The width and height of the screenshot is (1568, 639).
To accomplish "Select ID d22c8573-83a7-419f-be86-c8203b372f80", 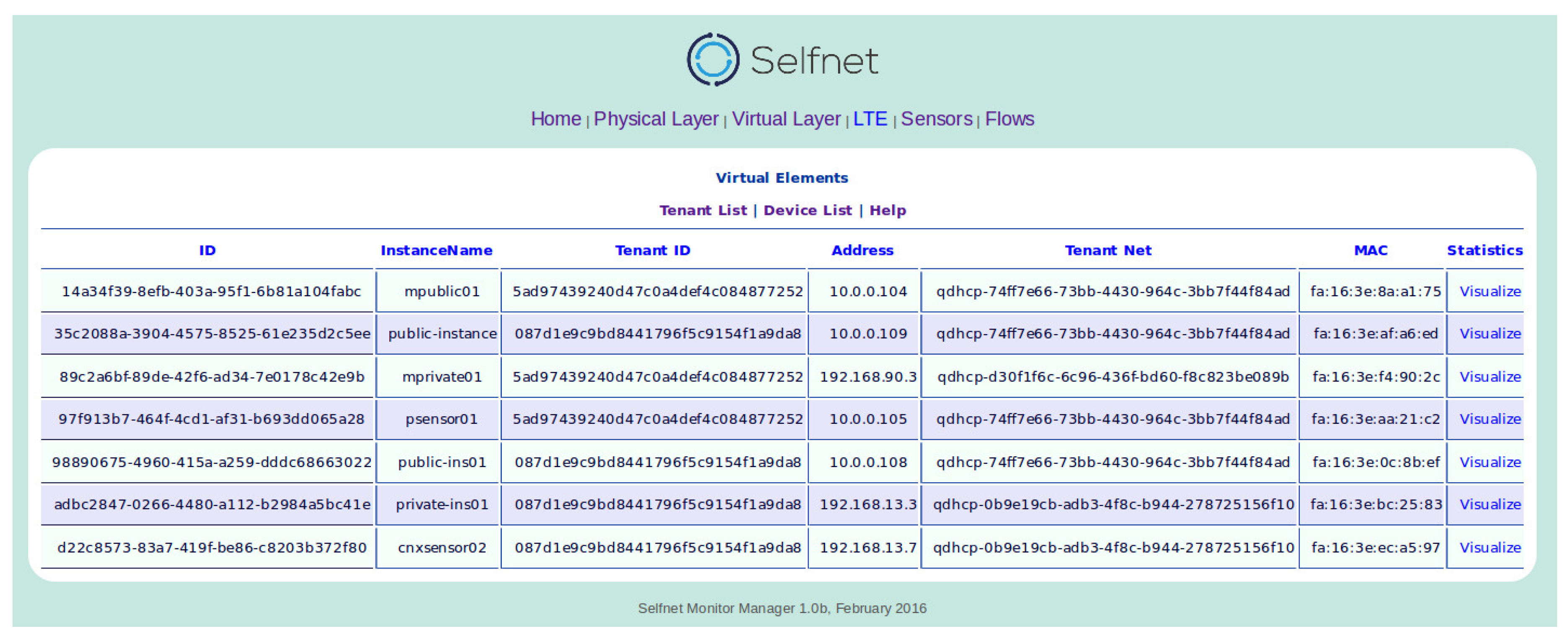I will pyautogui.click(x=212, y=547).
